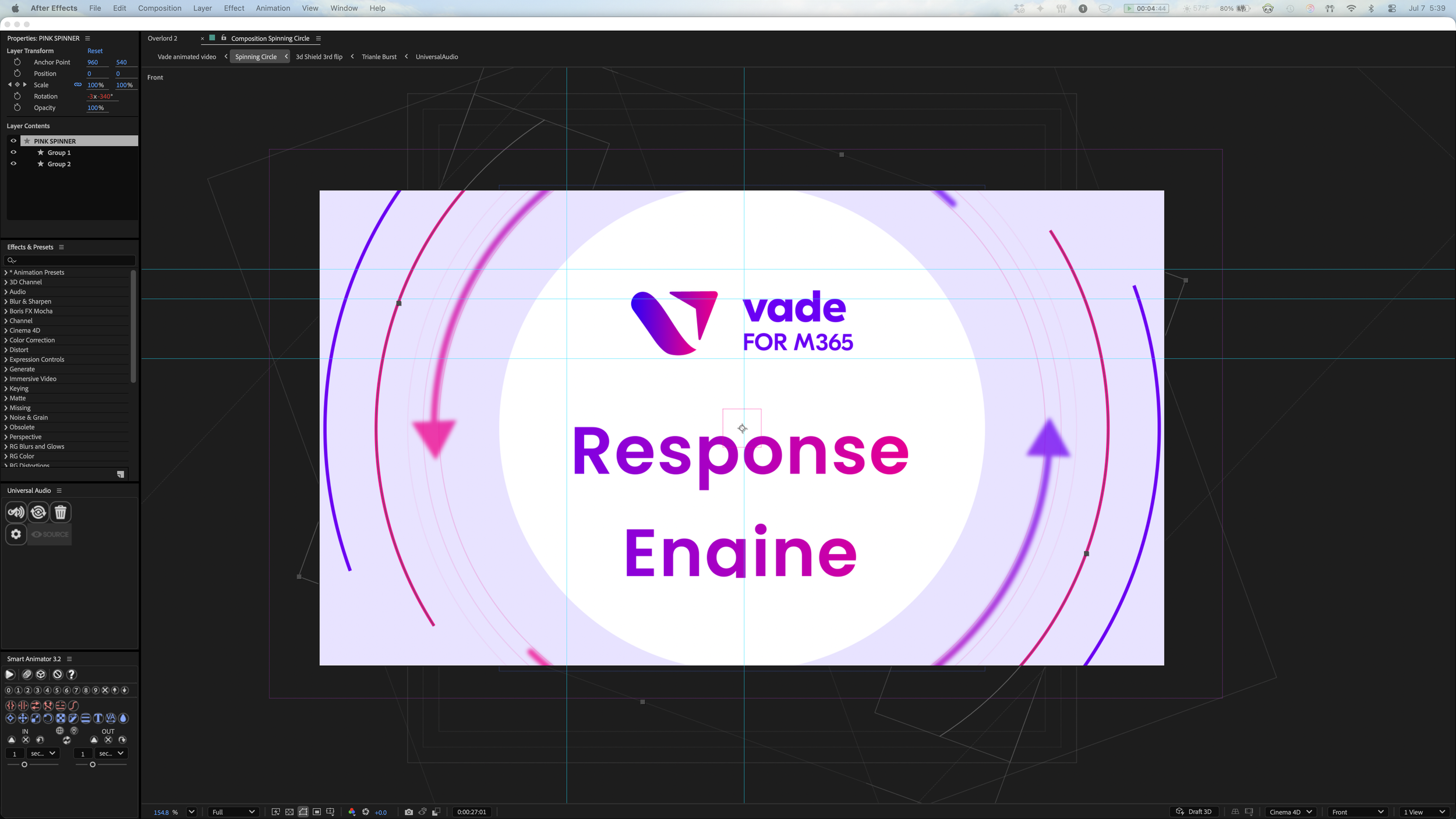Select the red S-curve easing icon
Image resolution: width=1456 pixels, height=819 pixels.
pos(73,705)
